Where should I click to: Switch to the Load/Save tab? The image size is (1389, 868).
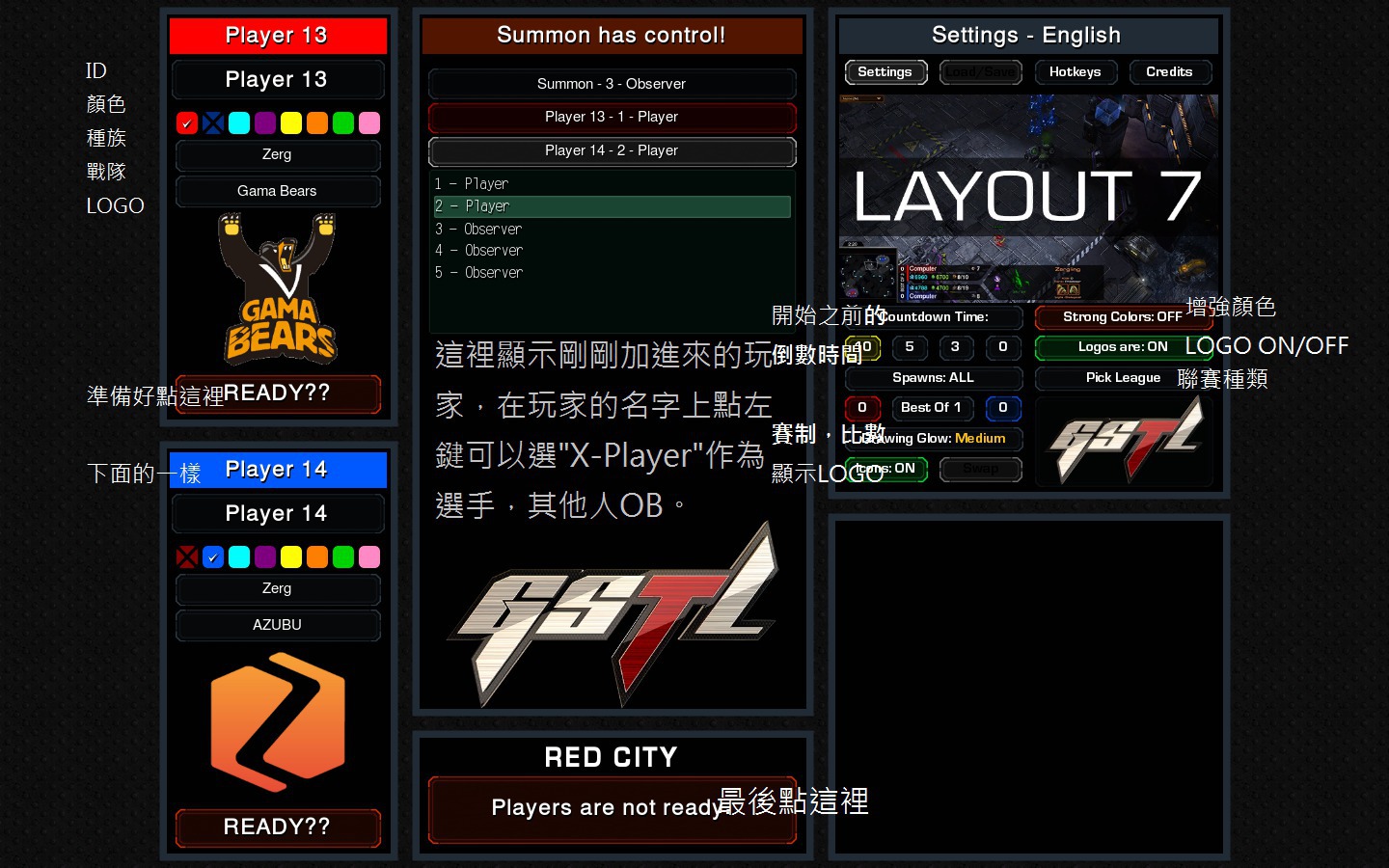pyautogui.click(x=980, y=72)
